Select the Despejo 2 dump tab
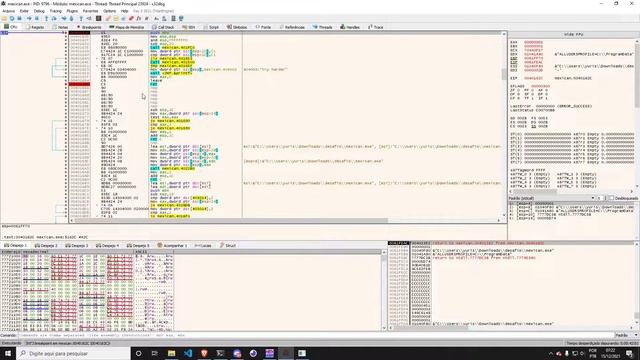 (x=46, y=246)
